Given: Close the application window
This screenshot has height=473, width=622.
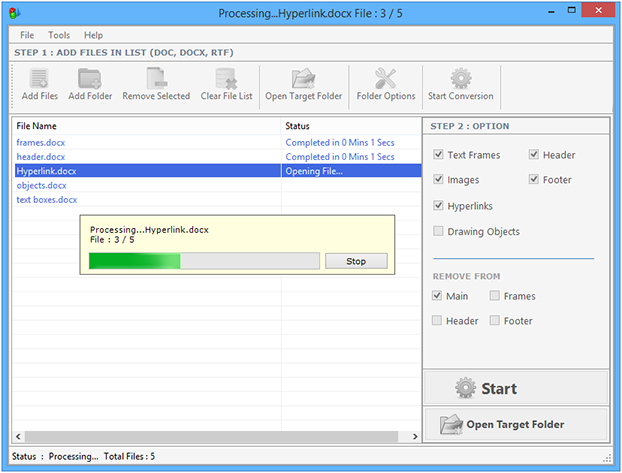Looking at the screenshot, I should (x=598, y=10).
